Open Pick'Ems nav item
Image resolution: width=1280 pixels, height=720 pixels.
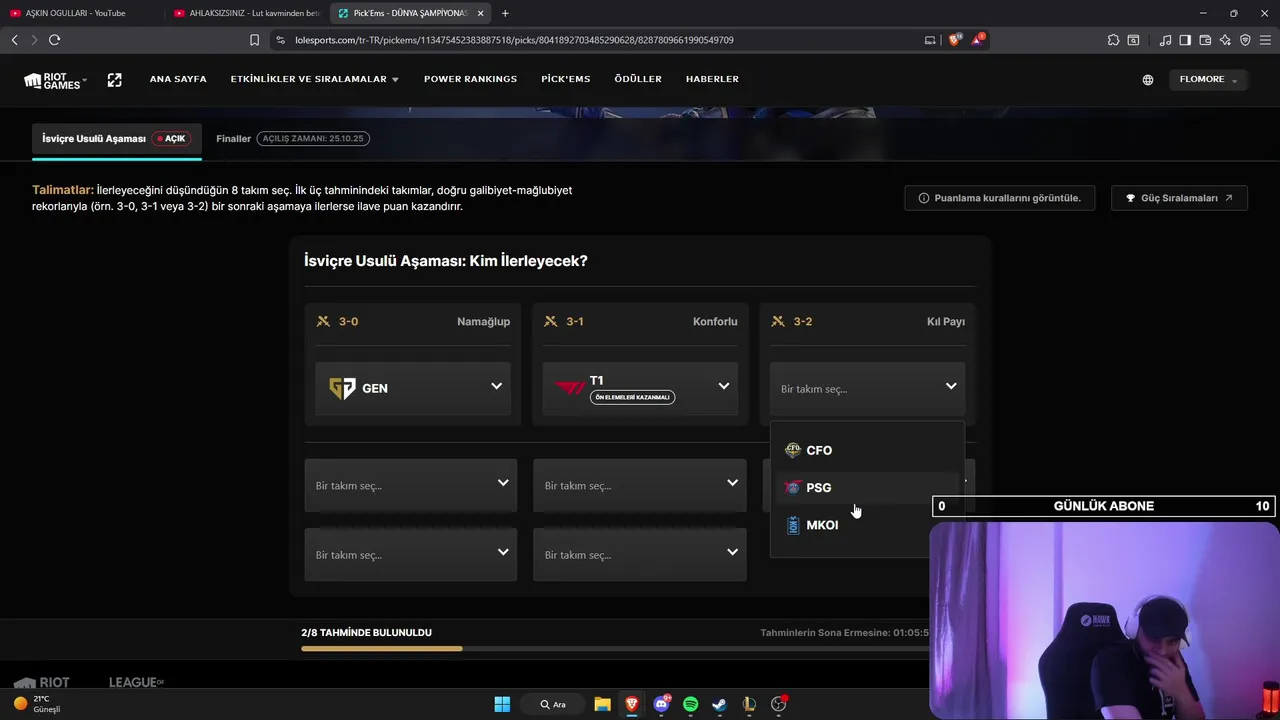566,79
